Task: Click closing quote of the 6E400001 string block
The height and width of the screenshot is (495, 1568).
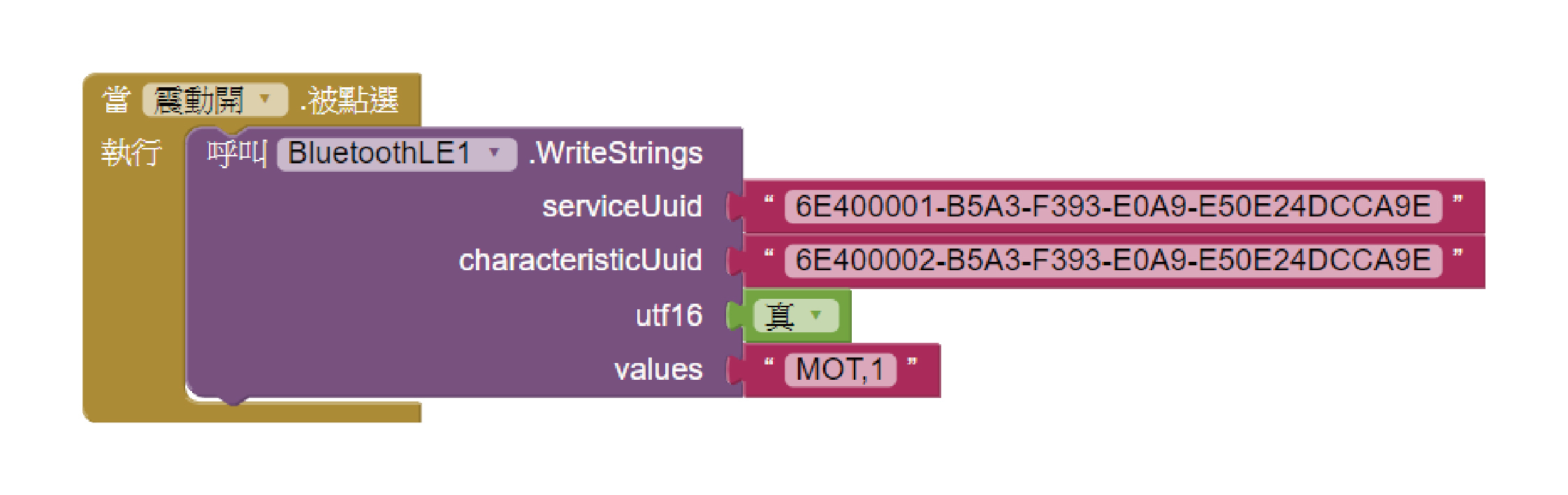Action: (1458, 200)
